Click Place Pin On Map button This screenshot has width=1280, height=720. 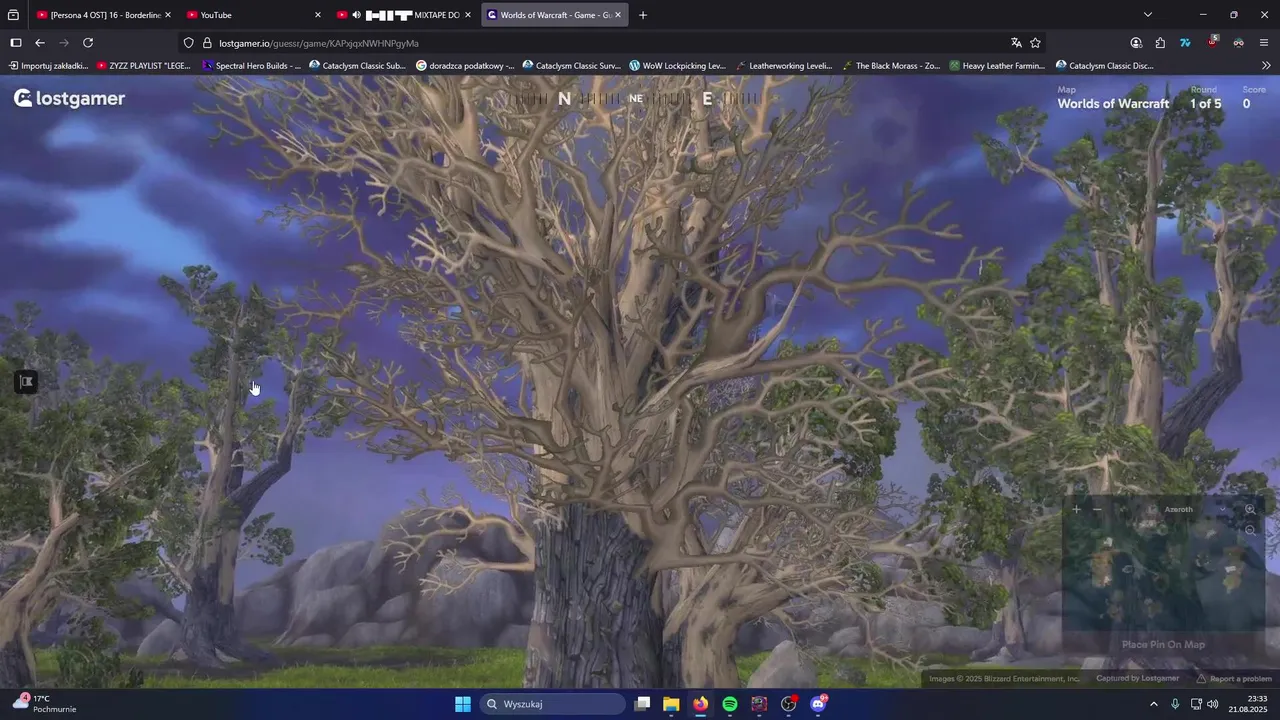[x=1163, y=645]
